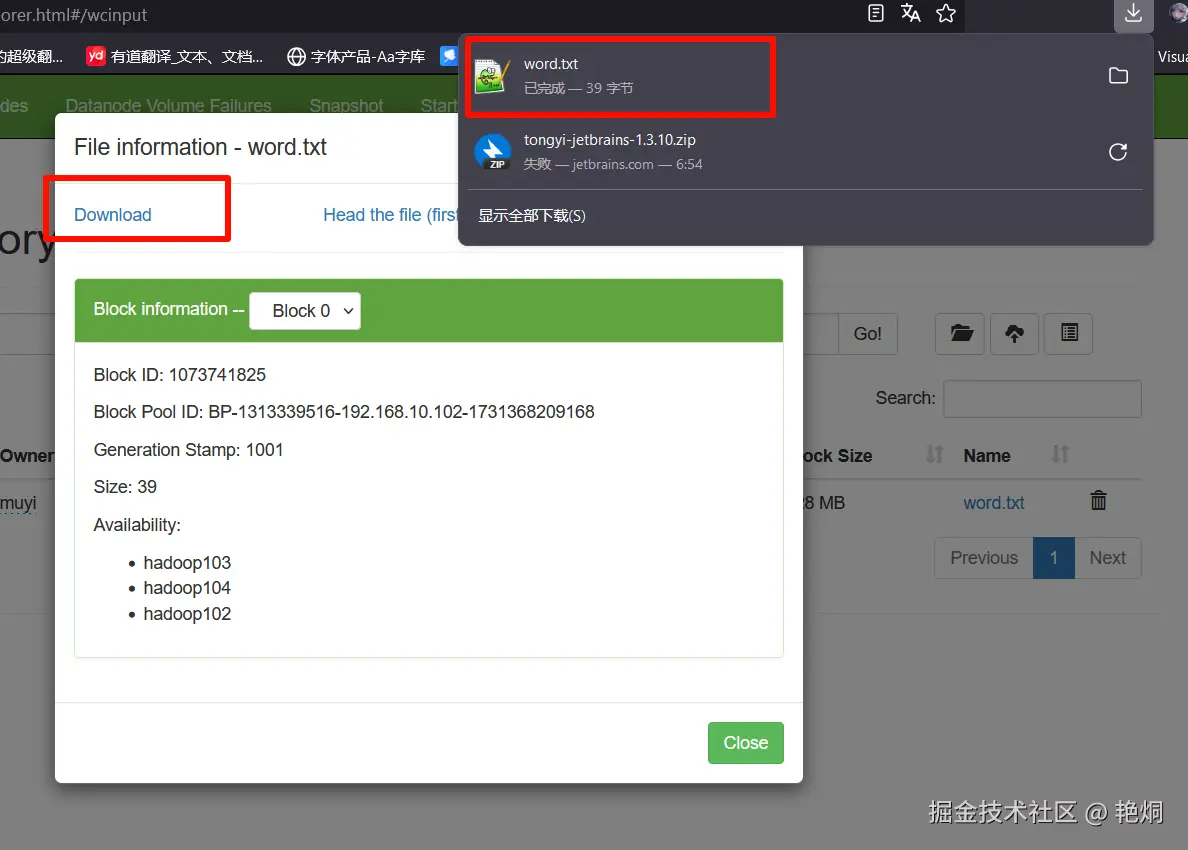The height and width of the screenshot is (850, 1188).
Task: Click Size: 39 text
Action: (x=125, y=487)
